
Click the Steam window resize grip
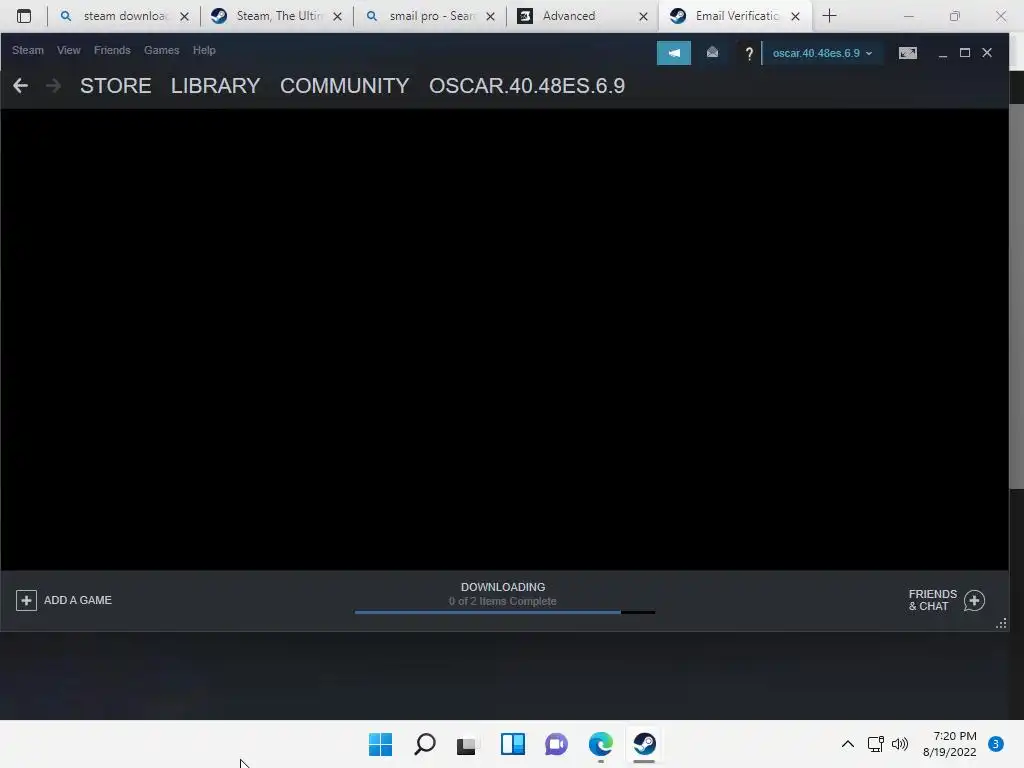1001,624
